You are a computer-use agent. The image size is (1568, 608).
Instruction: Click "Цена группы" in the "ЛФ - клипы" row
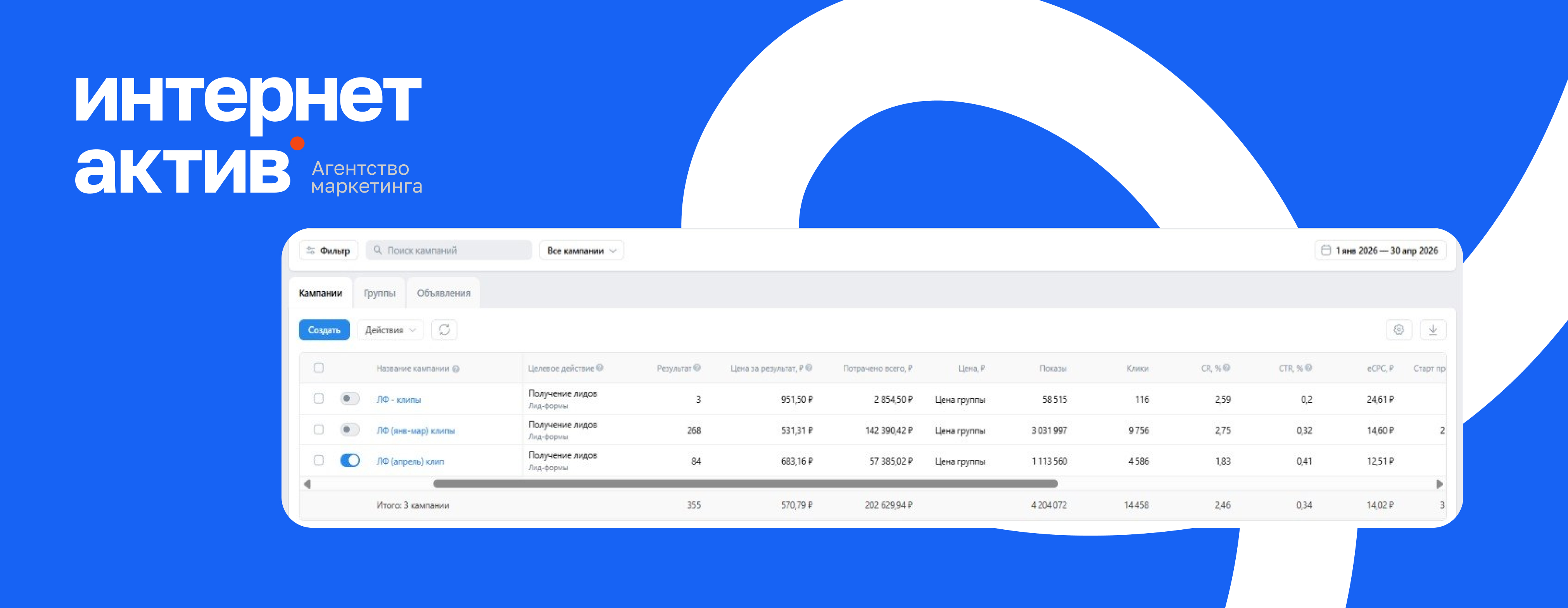(x=960, y=400)
